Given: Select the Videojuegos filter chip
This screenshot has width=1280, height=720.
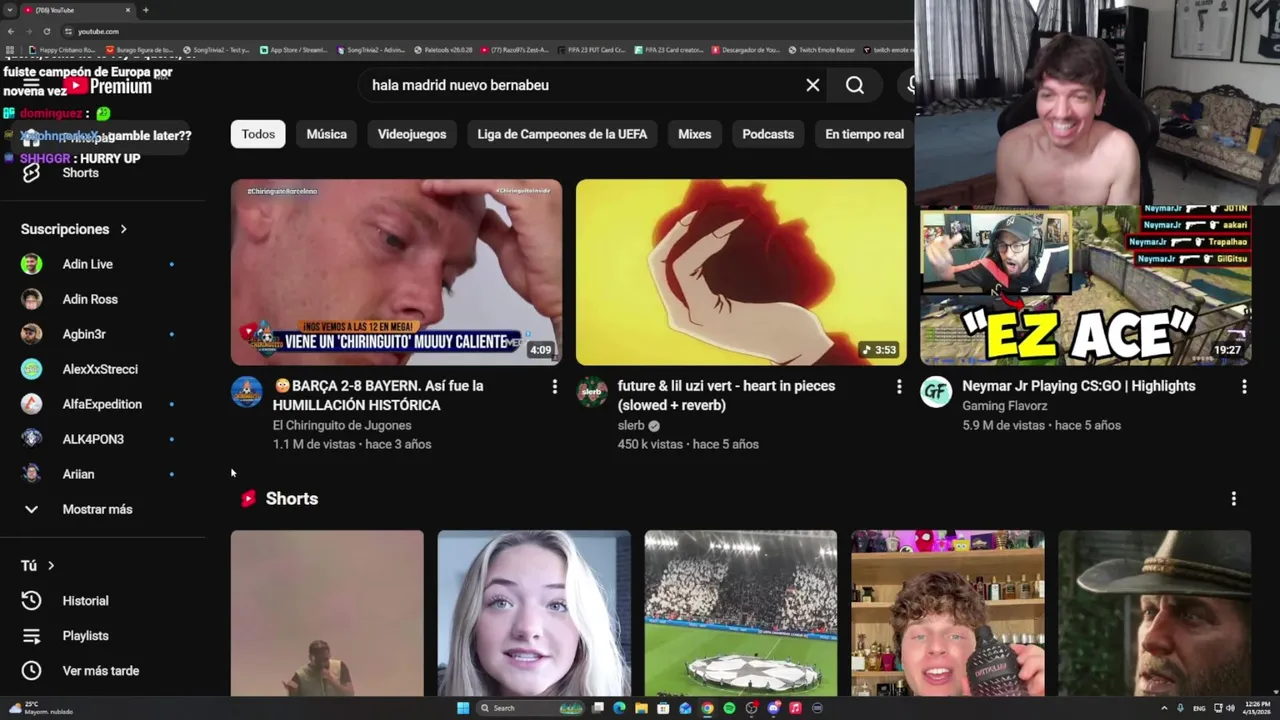Looking at the screenshot, I should coord(412,134).
